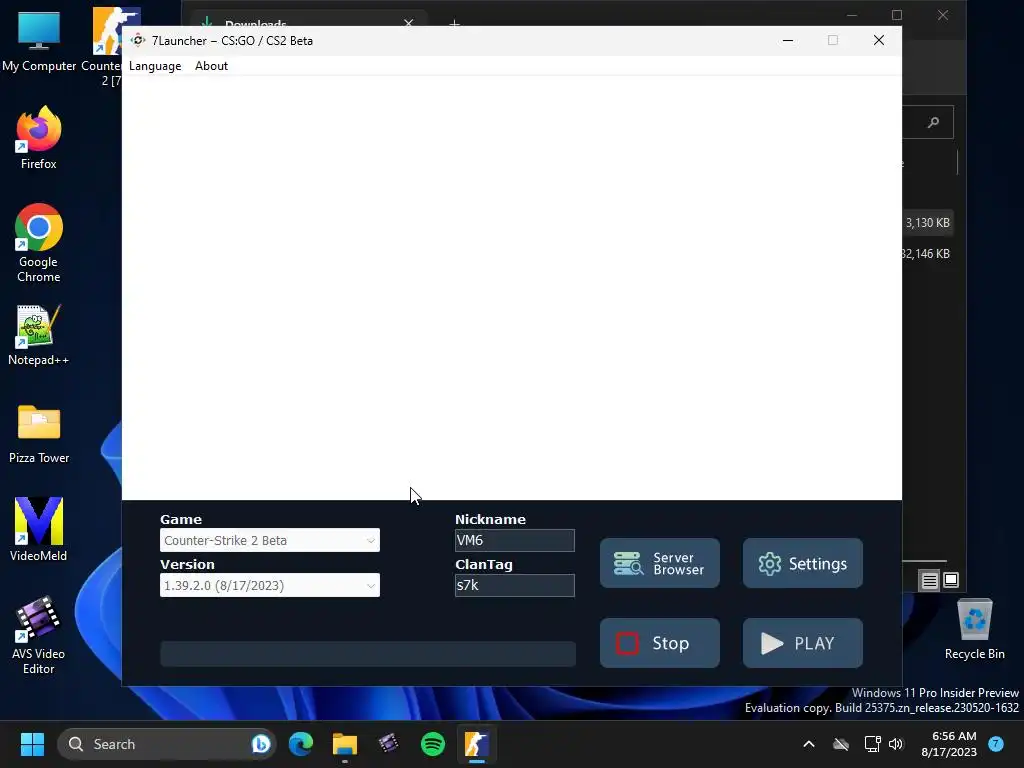
Task: Open the clock showing 6:56 AM
Action: [x=949, y=744]
